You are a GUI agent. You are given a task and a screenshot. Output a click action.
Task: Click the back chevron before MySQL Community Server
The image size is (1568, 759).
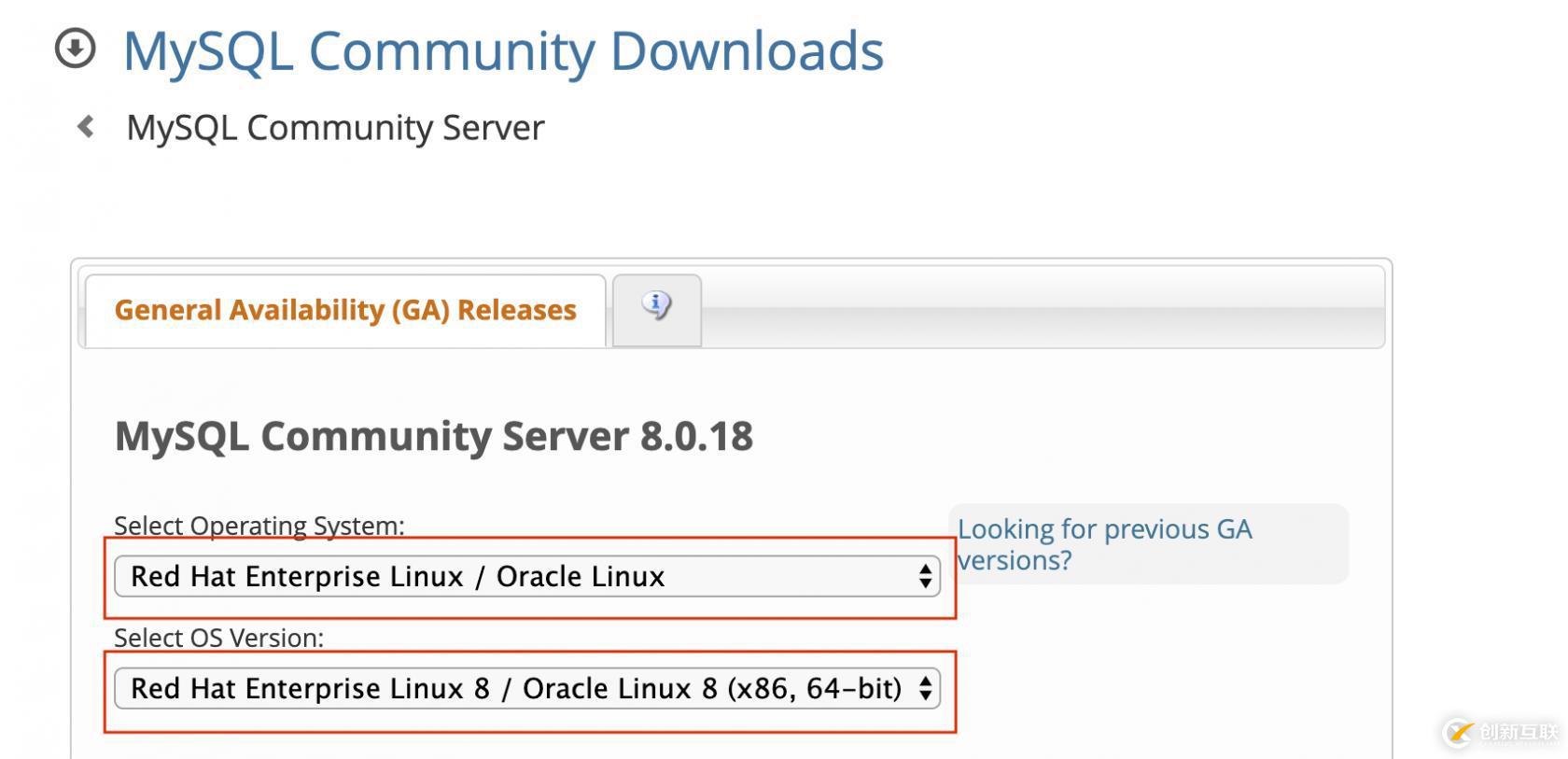(x=86, y=126)
